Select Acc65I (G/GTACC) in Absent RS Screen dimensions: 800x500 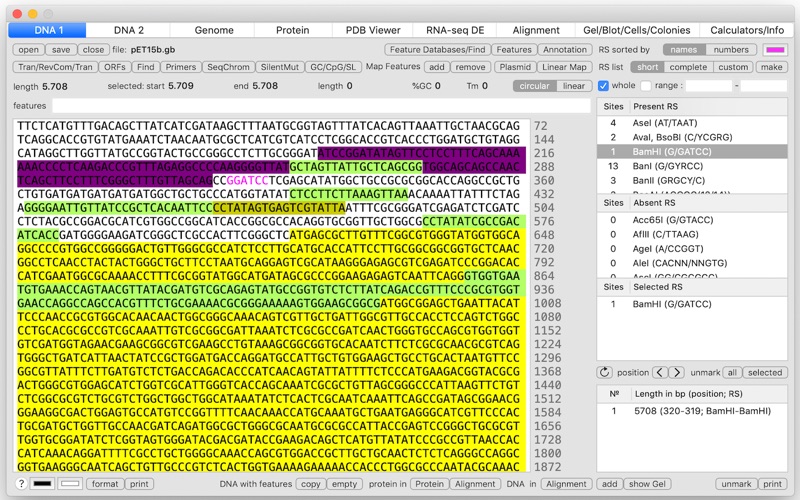(x=692, y=220)
